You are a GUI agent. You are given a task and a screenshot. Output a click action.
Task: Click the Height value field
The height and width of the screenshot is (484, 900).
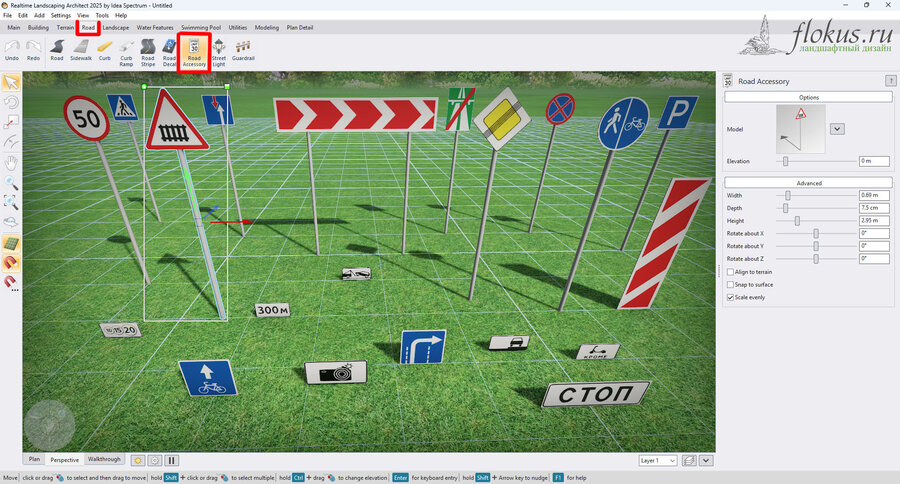point(874,220)
